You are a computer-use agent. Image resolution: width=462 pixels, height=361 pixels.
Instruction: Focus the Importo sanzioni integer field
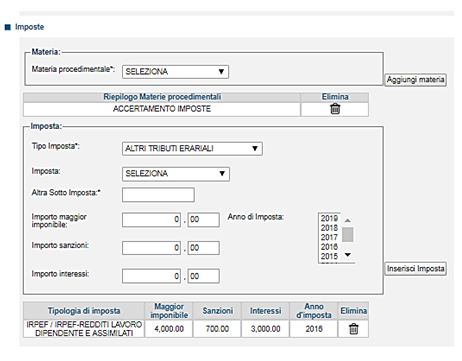click(151, 248)
